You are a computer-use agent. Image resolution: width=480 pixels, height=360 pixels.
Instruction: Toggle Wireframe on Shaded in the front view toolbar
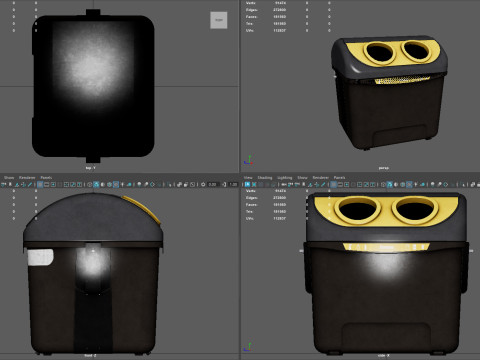(x=109, y=184)
